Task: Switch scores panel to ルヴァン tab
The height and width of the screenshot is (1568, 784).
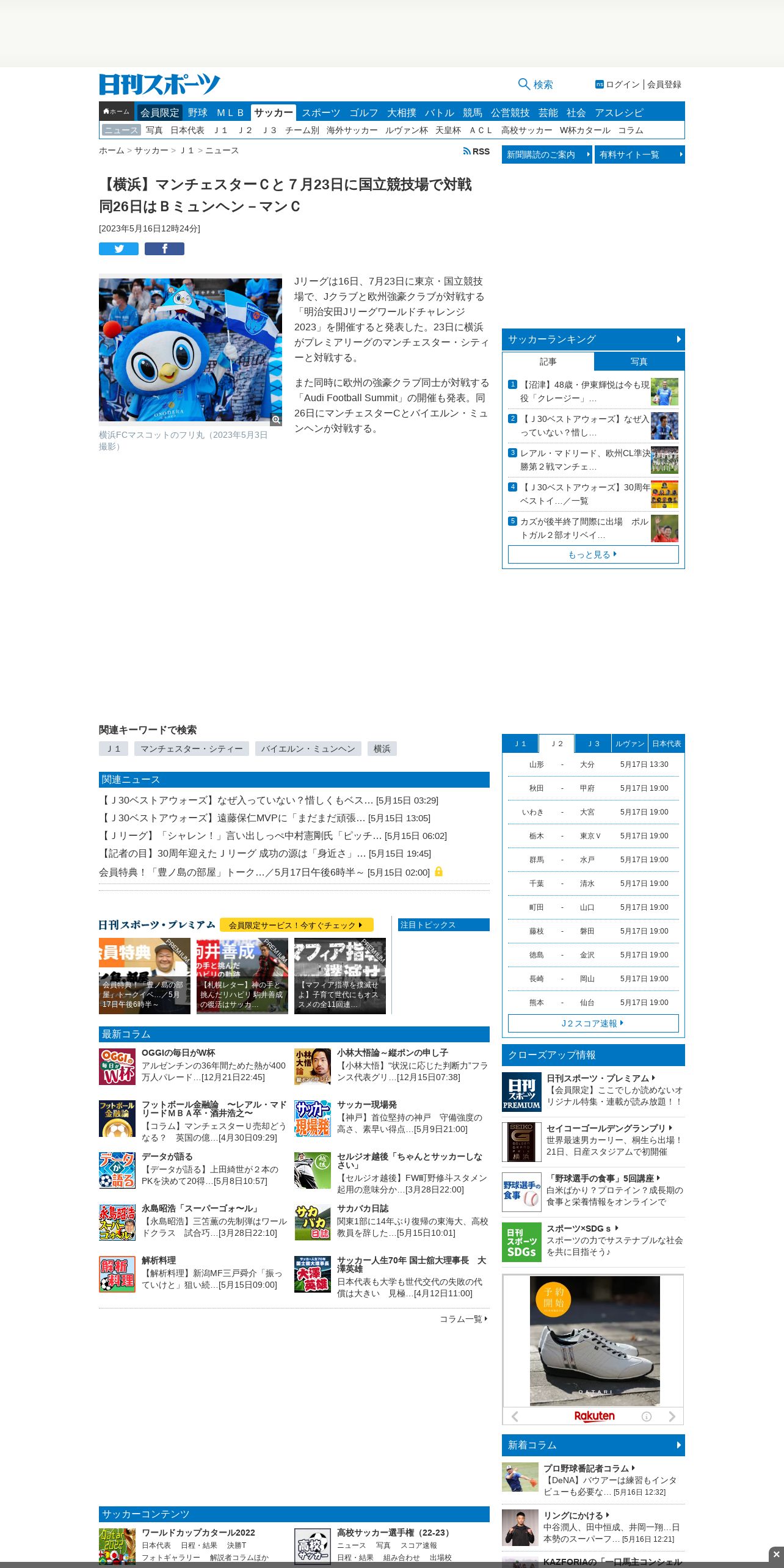Action: [630, 744]
